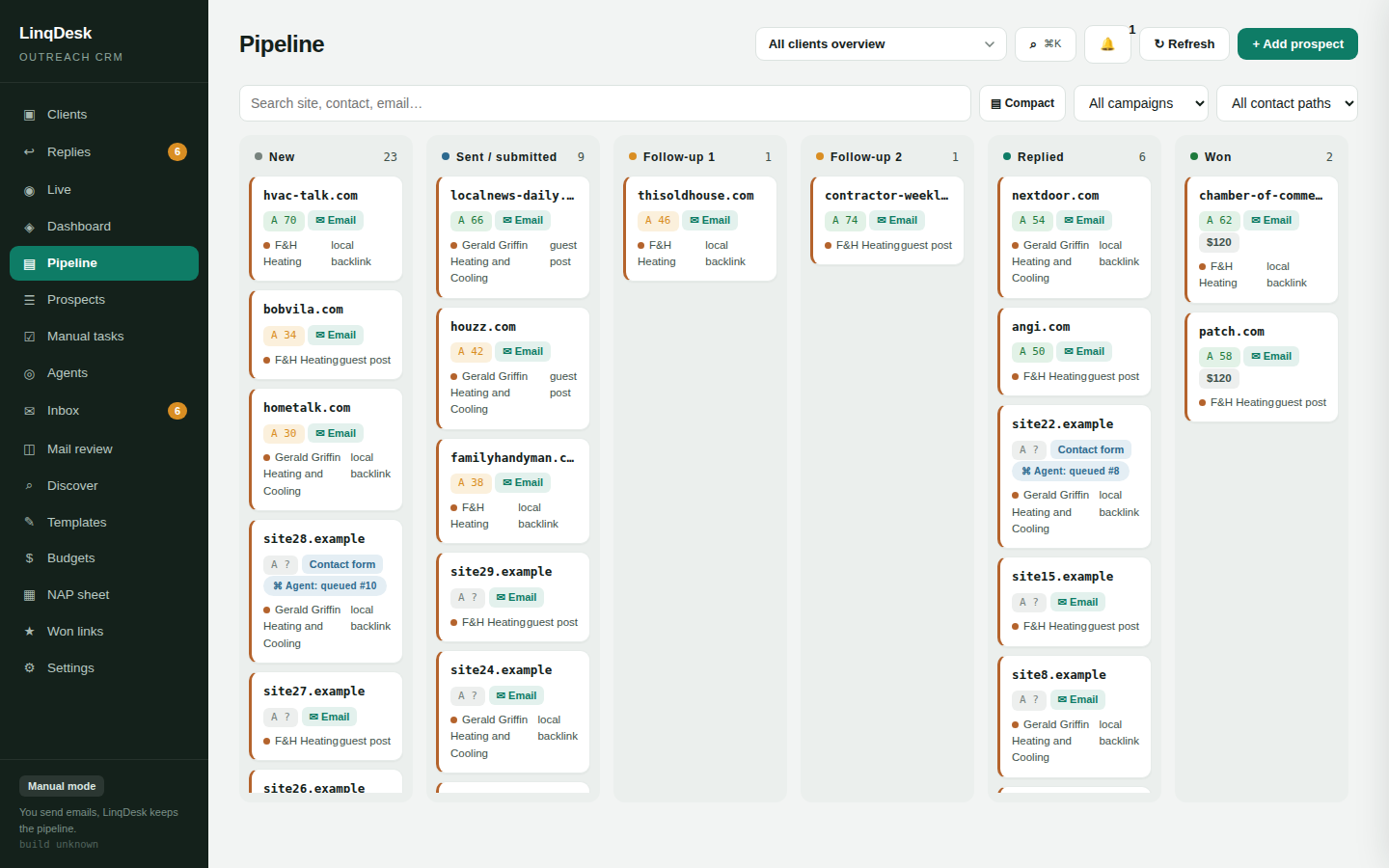
Task: Click the Settings gear icon
Action: click(29, 668)
